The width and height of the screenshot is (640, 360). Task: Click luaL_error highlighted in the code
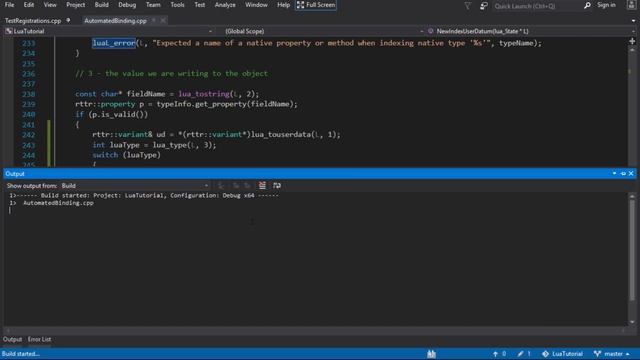click(x=114, y=43)
